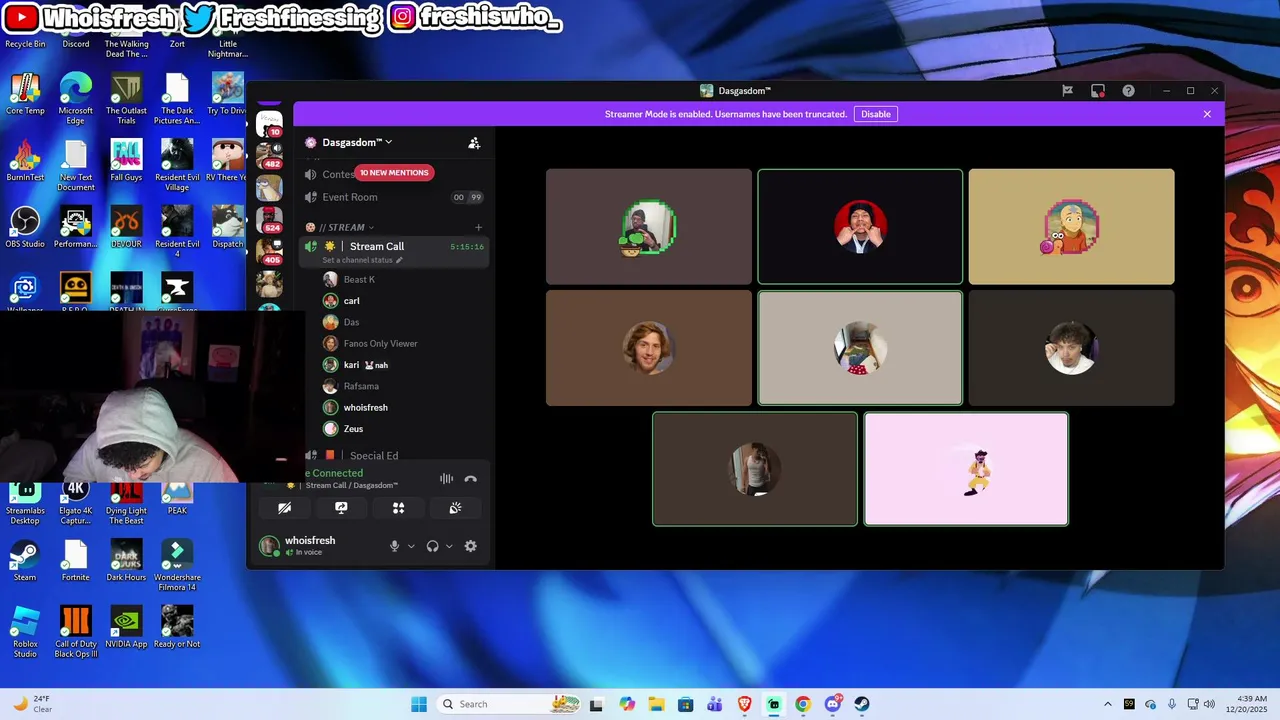Image resolution: width=1280 pixels, height=720 pixels.
Task: Open the Steam desktop shortcut
Action: (25, 560)
